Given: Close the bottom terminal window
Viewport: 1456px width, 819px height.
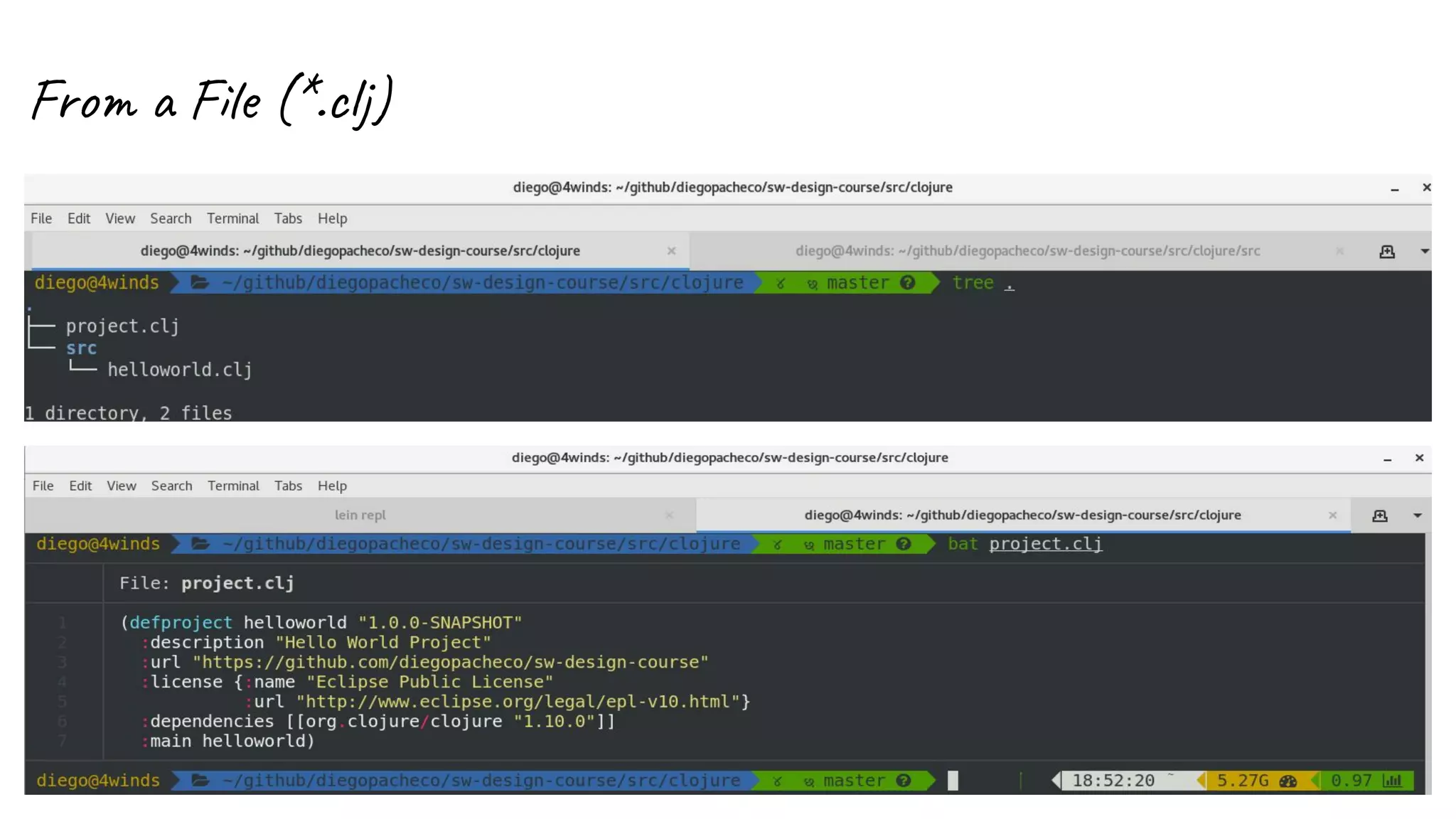Looking at the screenshot, I should pos(1419,458).
